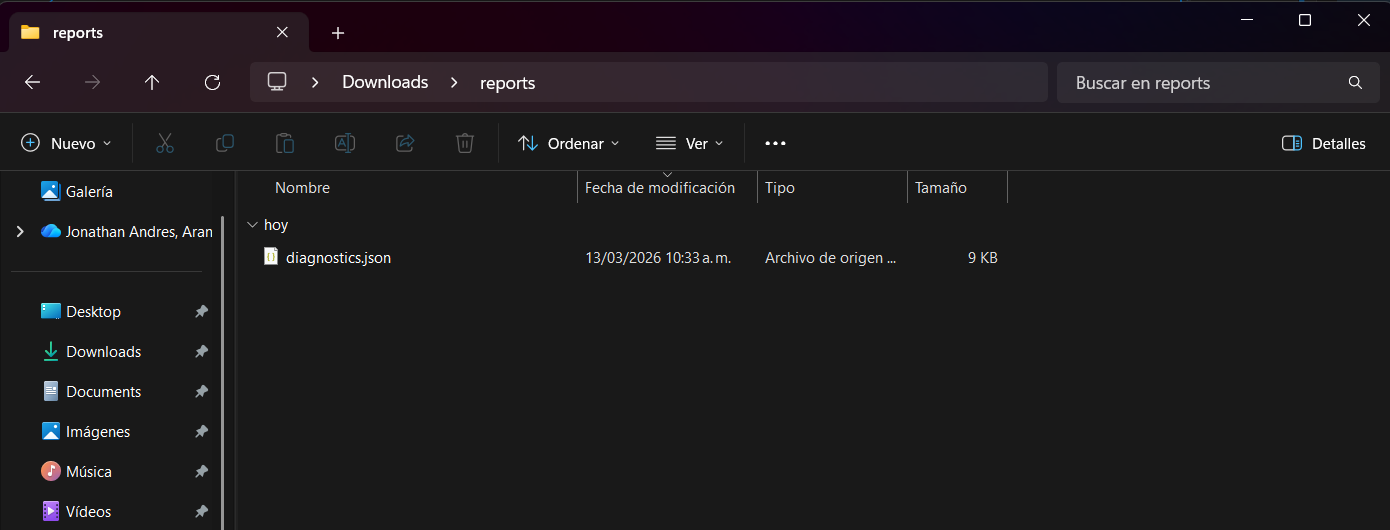Open a new tab with plus button
This screenshot has height=530, width=1390.
click(x=338, y=33)
